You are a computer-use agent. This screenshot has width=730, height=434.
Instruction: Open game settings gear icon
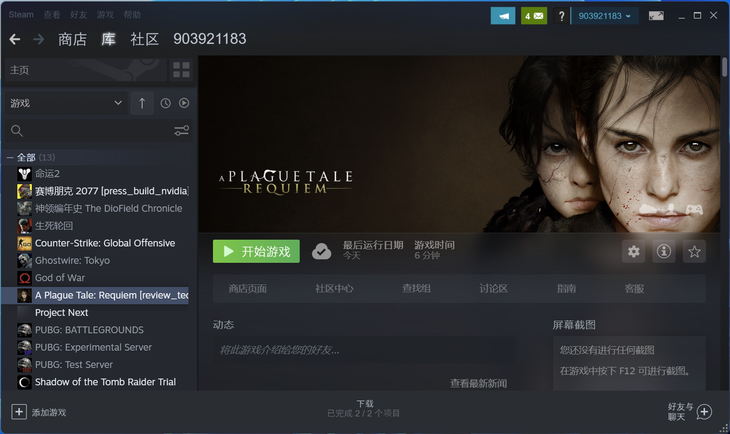pos(634,251)
